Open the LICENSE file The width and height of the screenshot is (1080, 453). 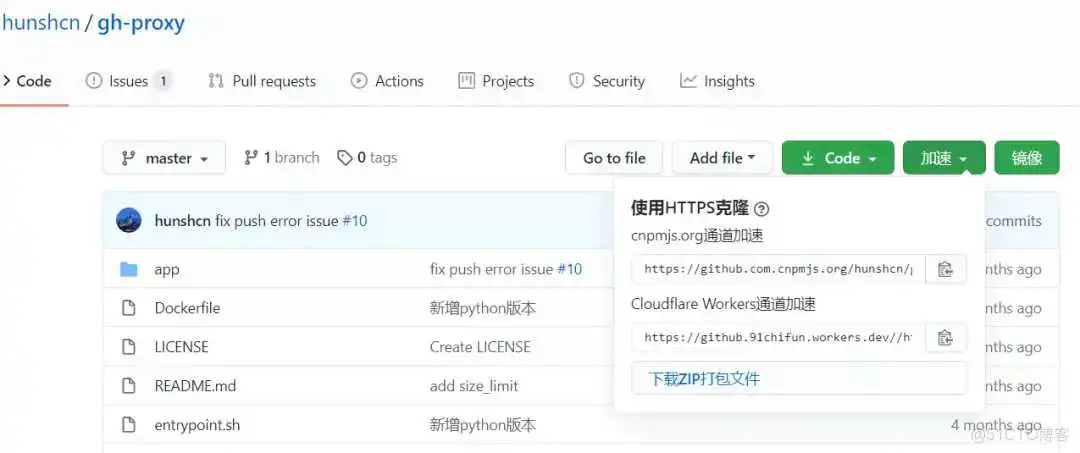[182, 347]
